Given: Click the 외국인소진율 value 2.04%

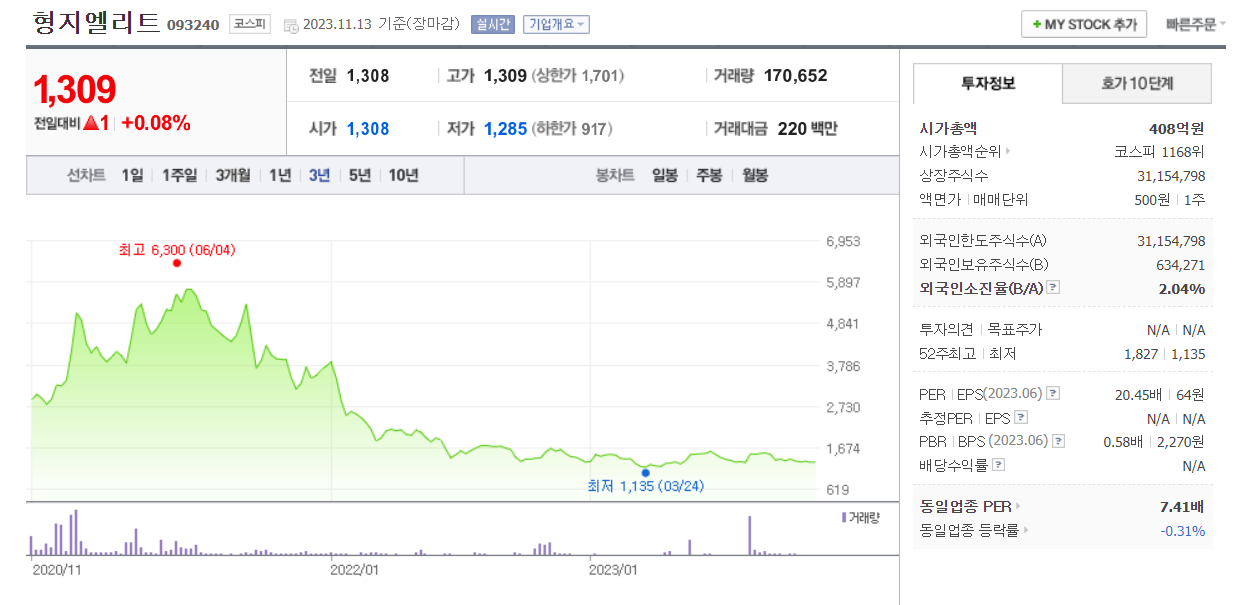Looking at the screenshot, I should [1183, 288].
